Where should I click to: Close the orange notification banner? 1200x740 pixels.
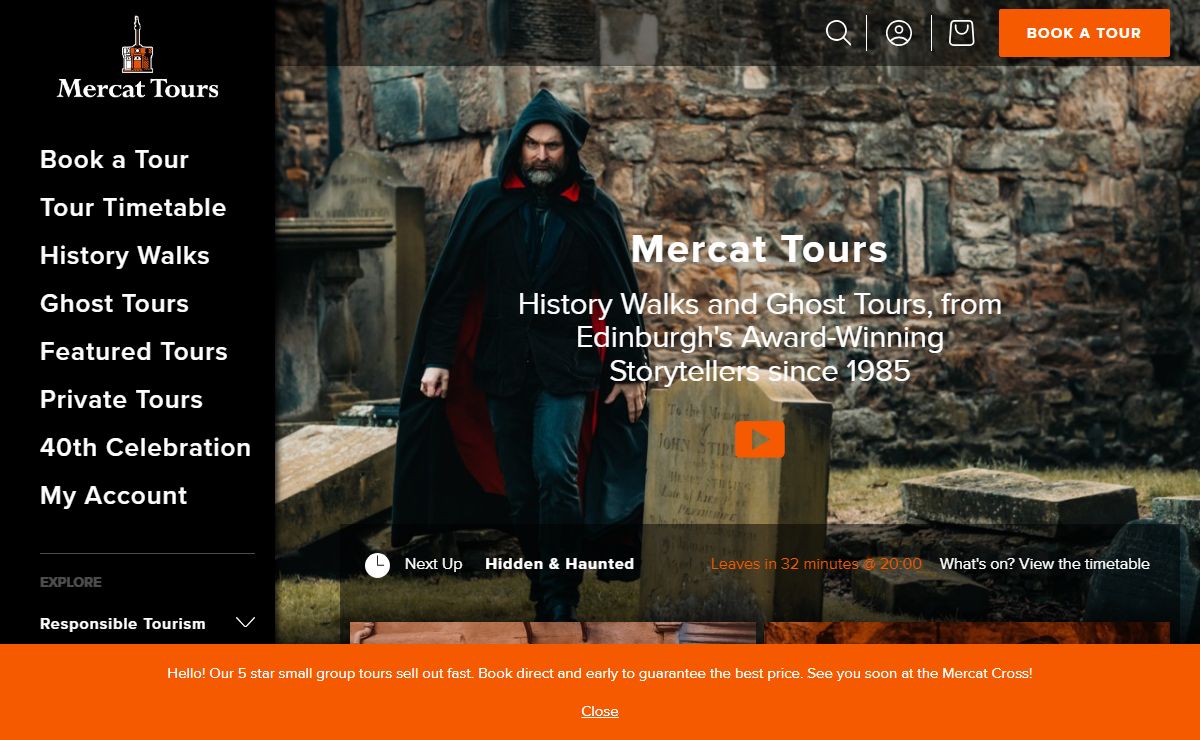tap(600, 711)
